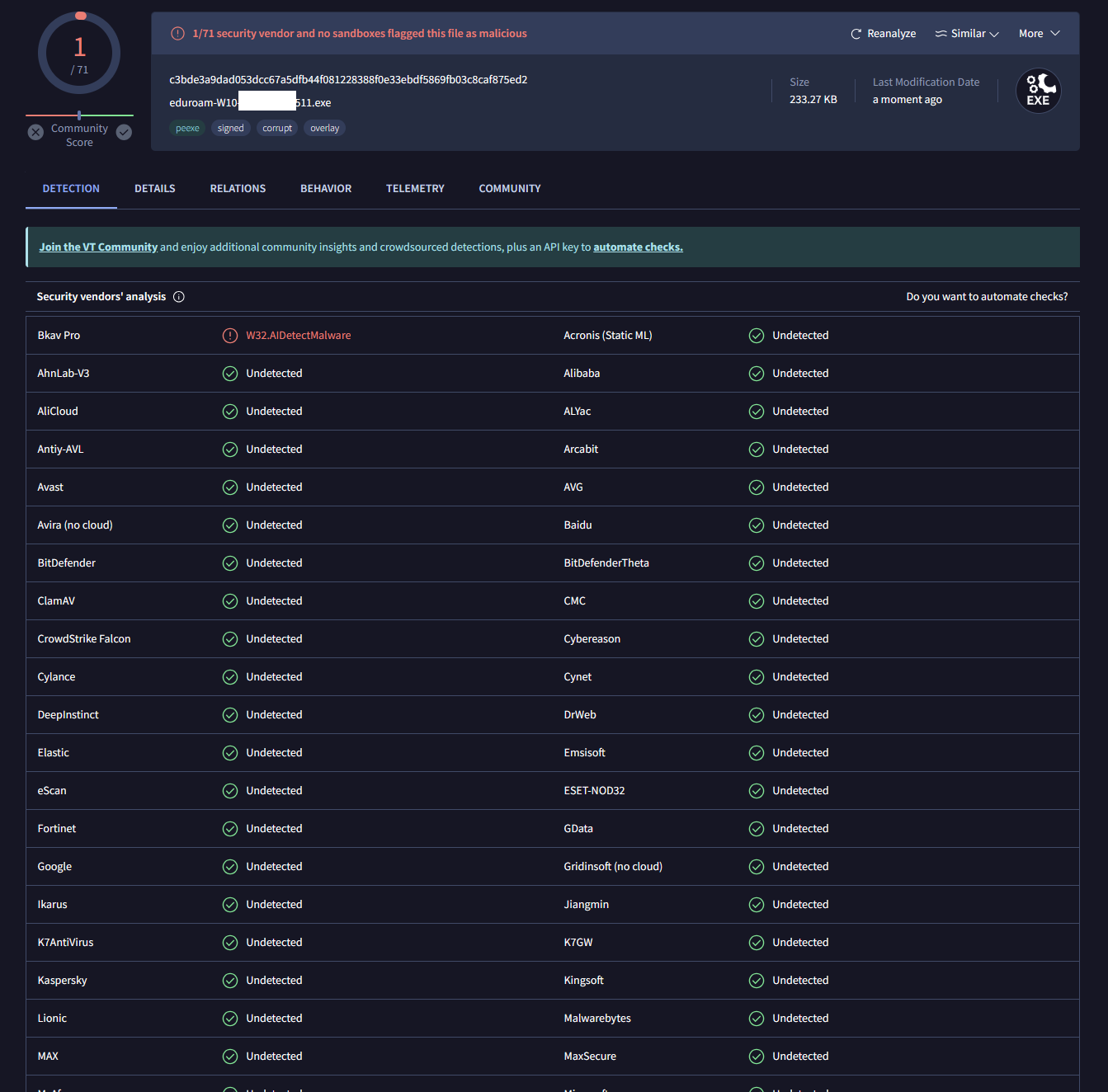Click the AhnLab-V3 undetected check icon

click(x=230, y=374)
